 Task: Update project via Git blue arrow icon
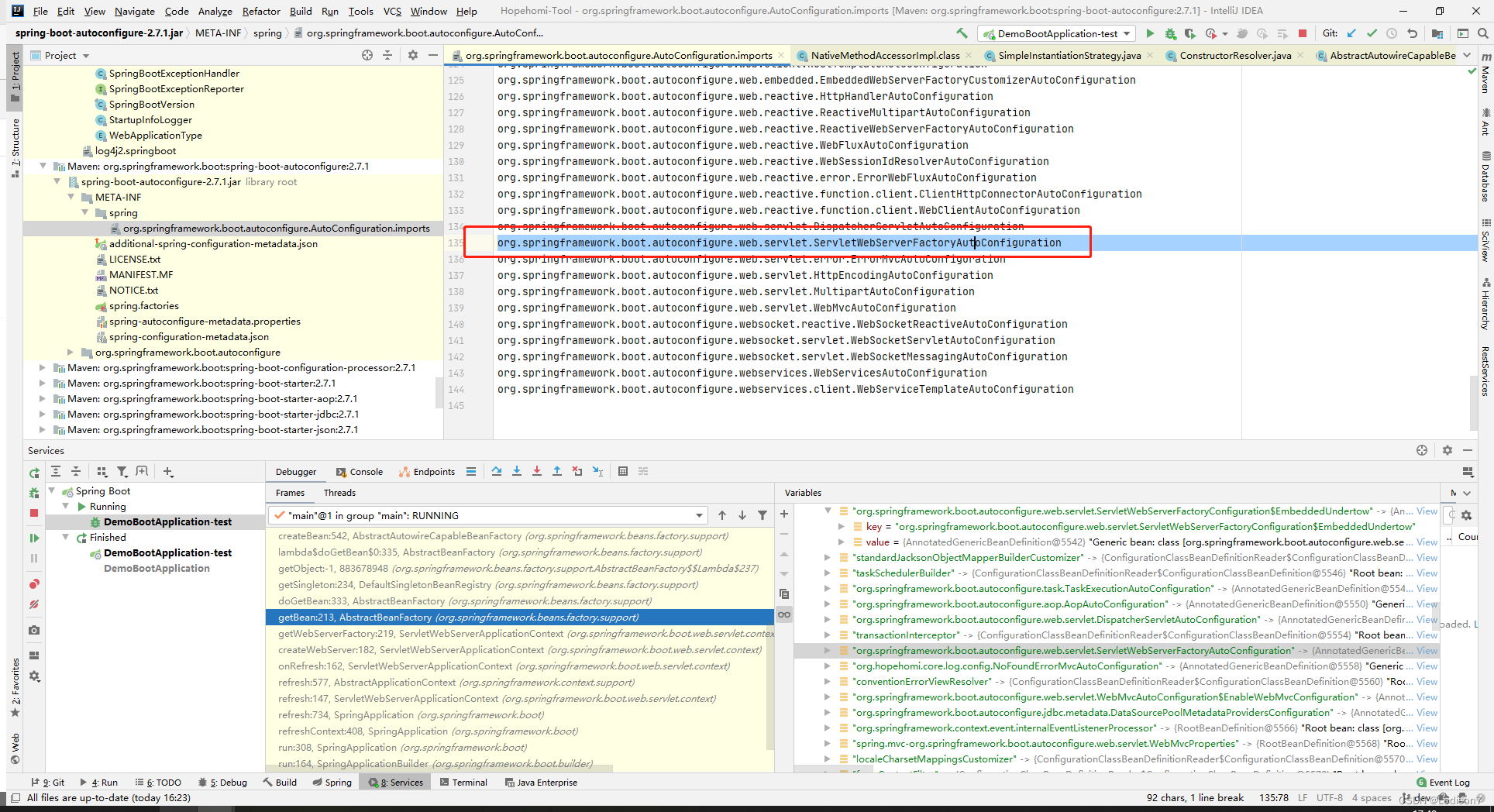point(1351,33)
